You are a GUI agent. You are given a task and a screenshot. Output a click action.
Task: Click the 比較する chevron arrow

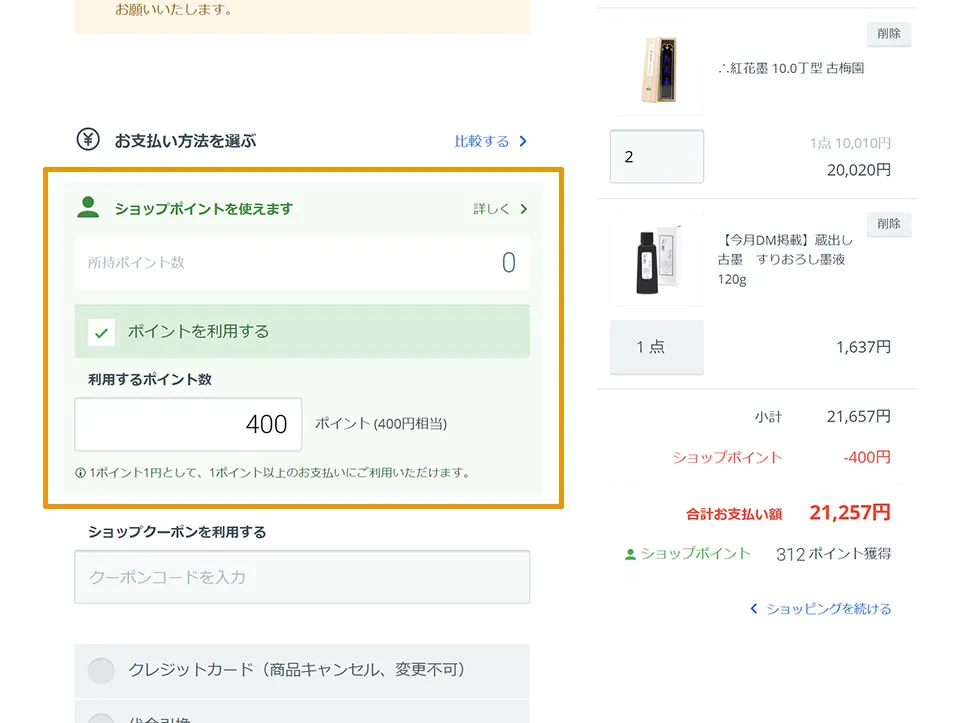[523, 141]
